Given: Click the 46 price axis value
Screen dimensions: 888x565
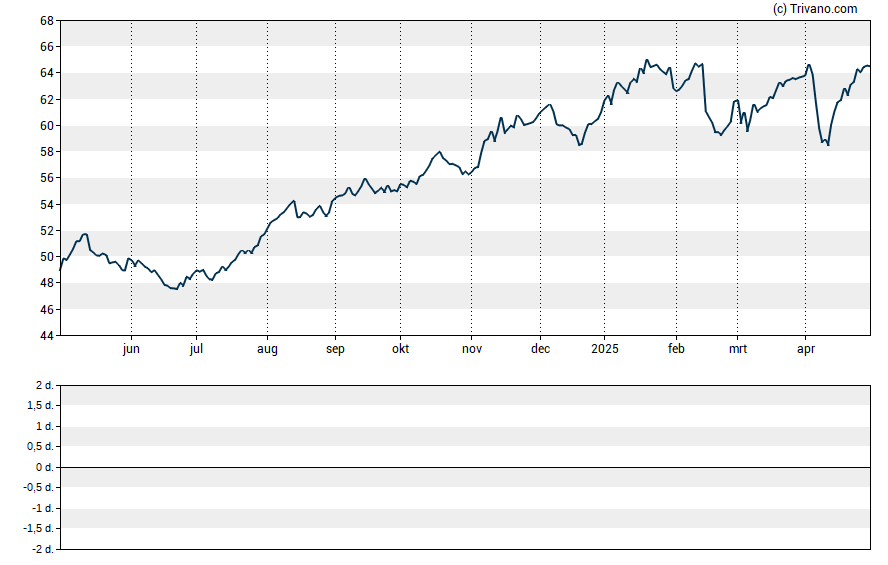Looking at the screenshot, I should [x=46, y=309].
